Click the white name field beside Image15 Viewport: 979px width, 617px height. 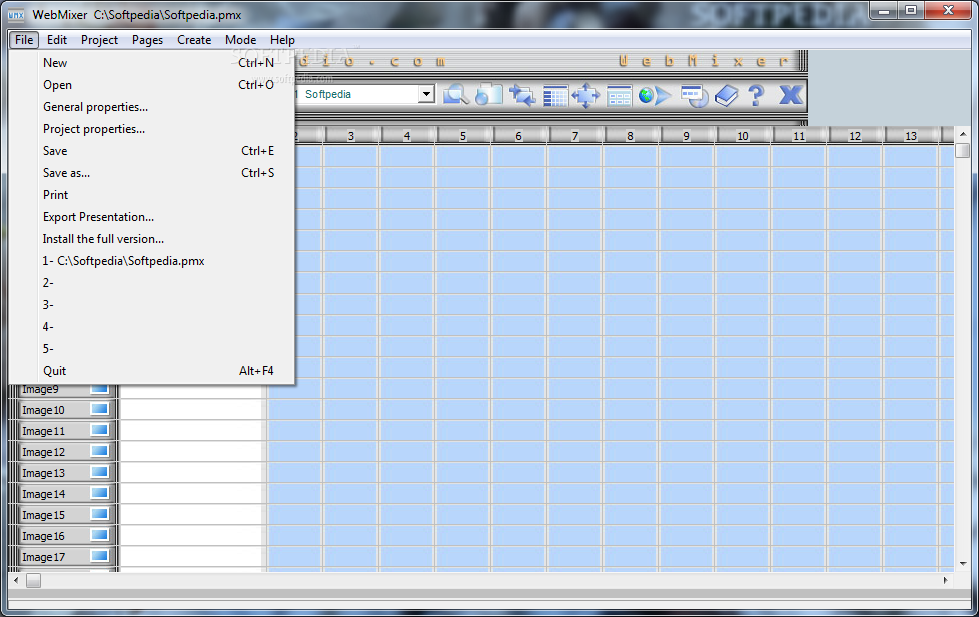[190, 514]
